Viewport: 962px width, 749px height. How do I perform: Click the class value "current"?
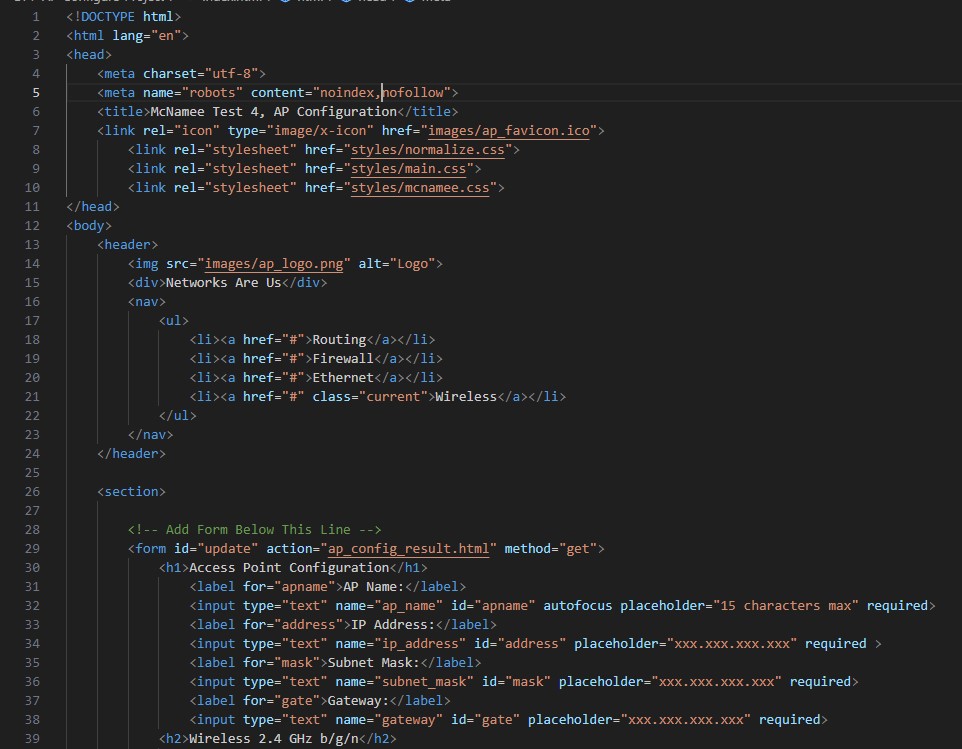click(x=393, y=397)
